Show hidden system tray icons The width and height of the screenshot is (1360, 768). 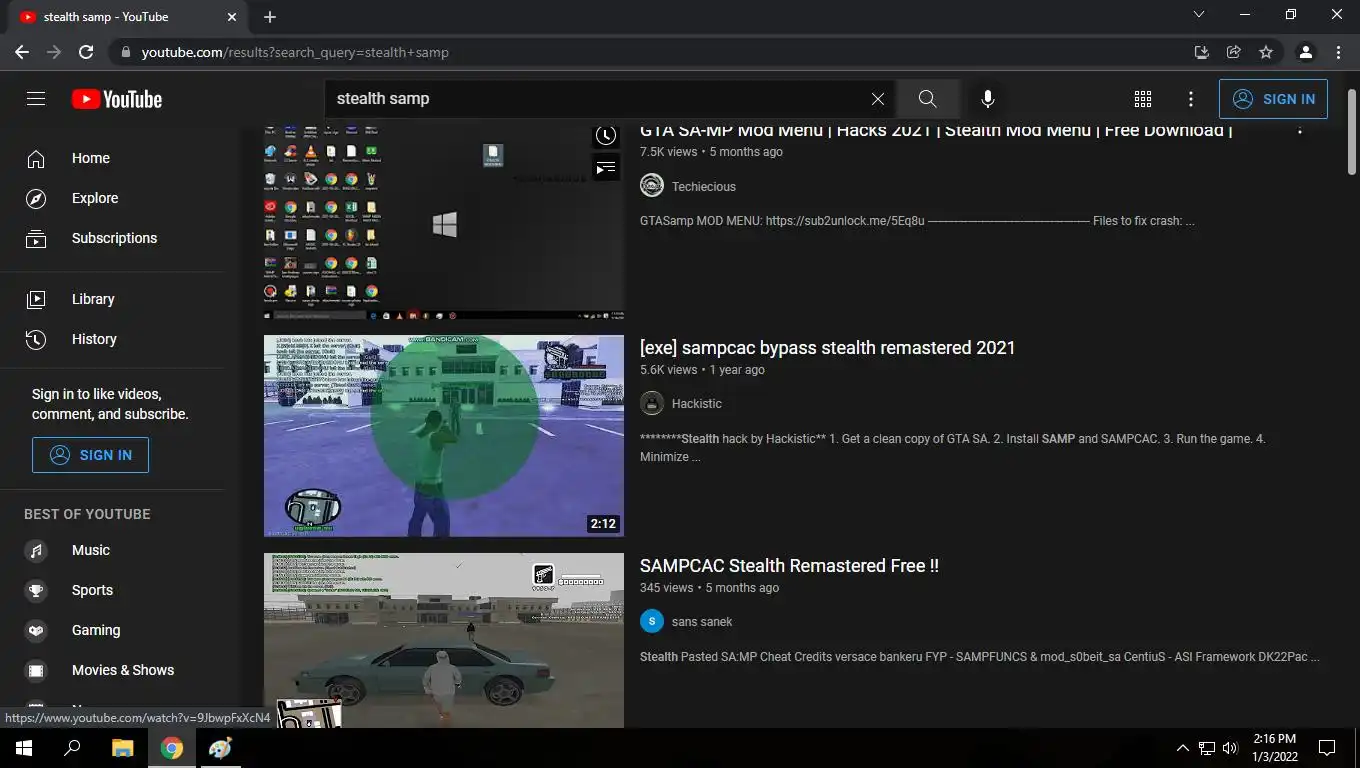[1183, 748]
